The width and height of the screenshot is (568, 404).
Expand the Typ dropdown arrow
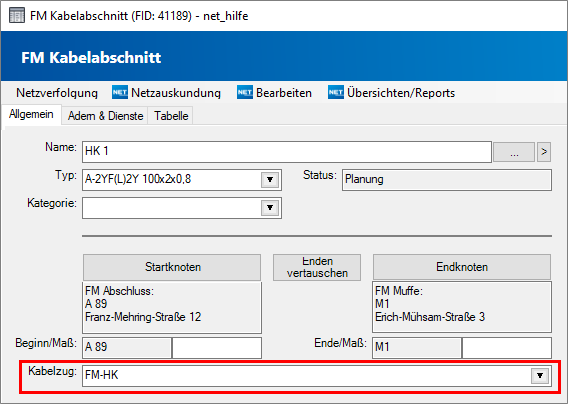[270, 179]
